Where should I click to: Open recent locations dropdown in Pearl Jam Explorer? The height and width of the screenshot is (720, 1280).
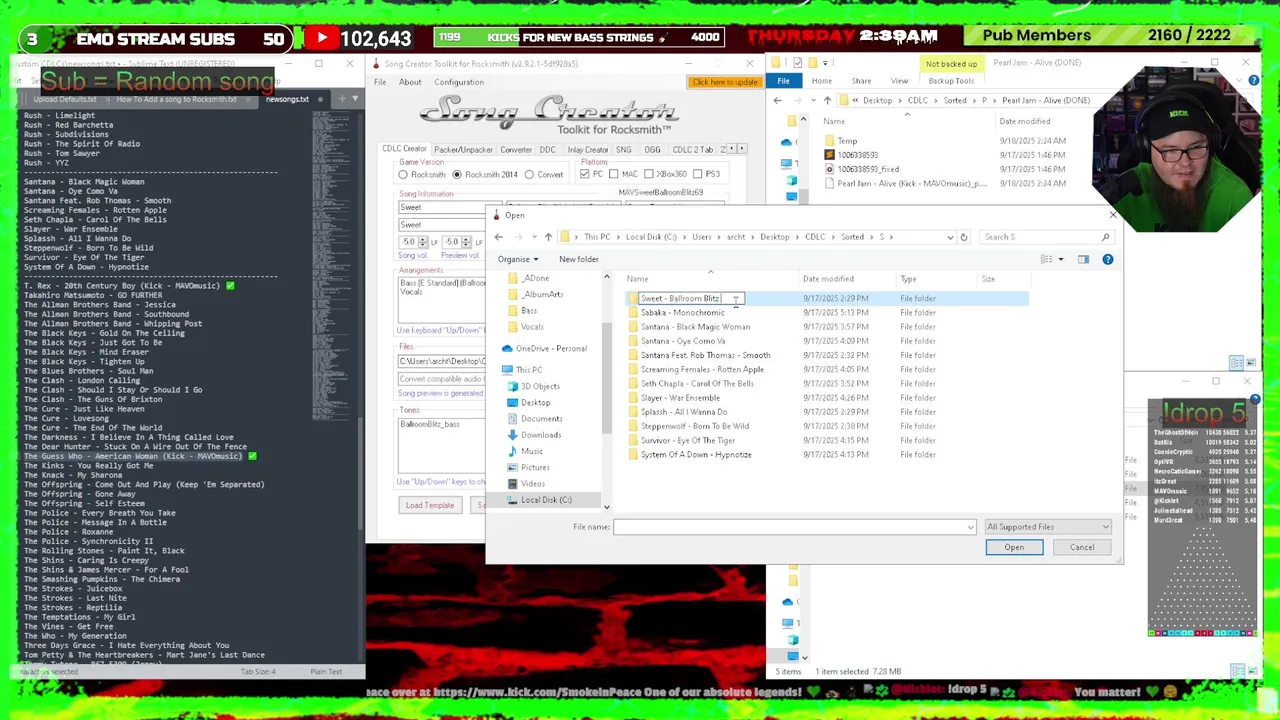click(812, 100)
